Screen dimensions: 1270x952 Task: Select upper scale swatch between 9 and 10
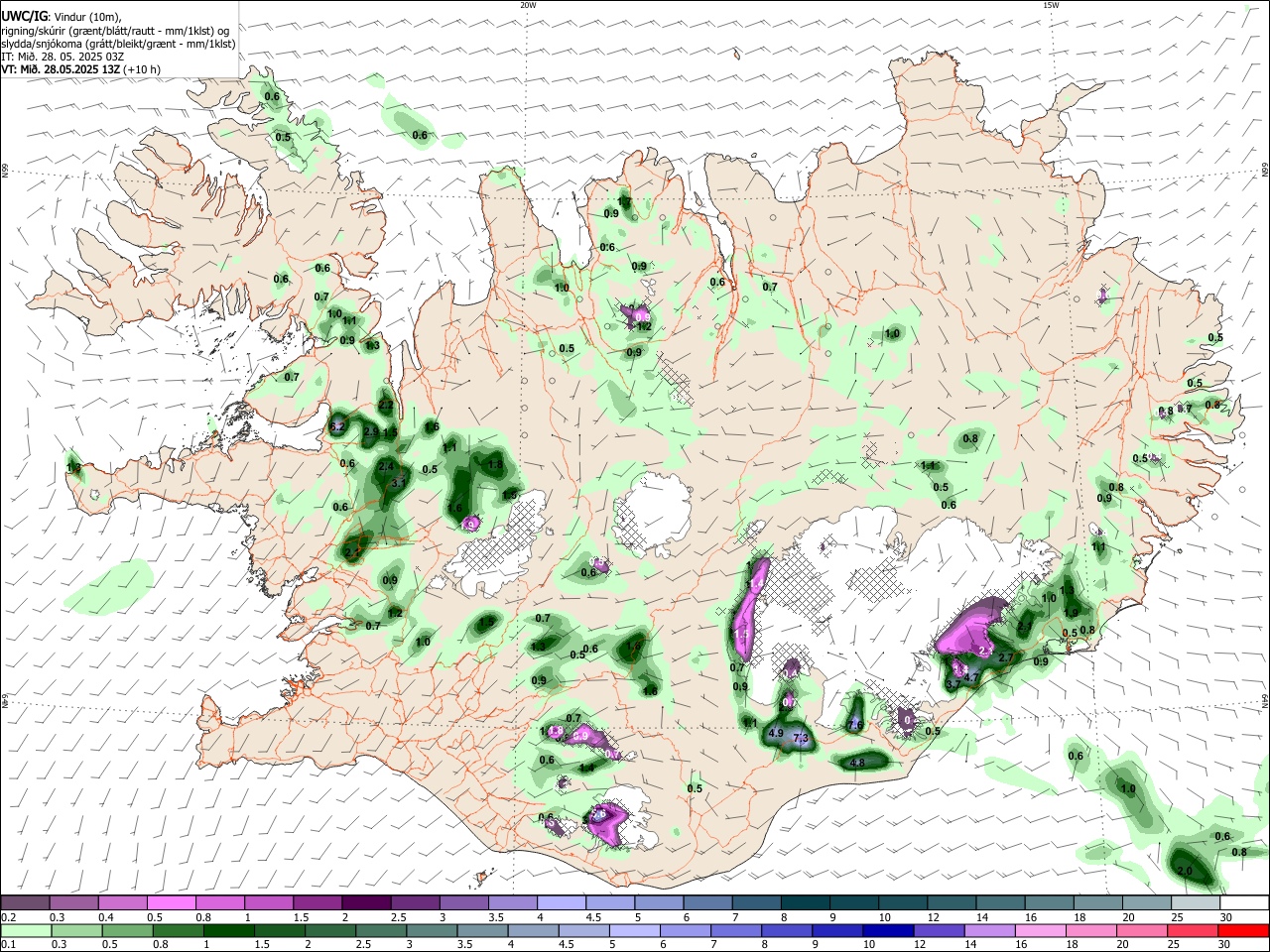click(x=854, y=903)
